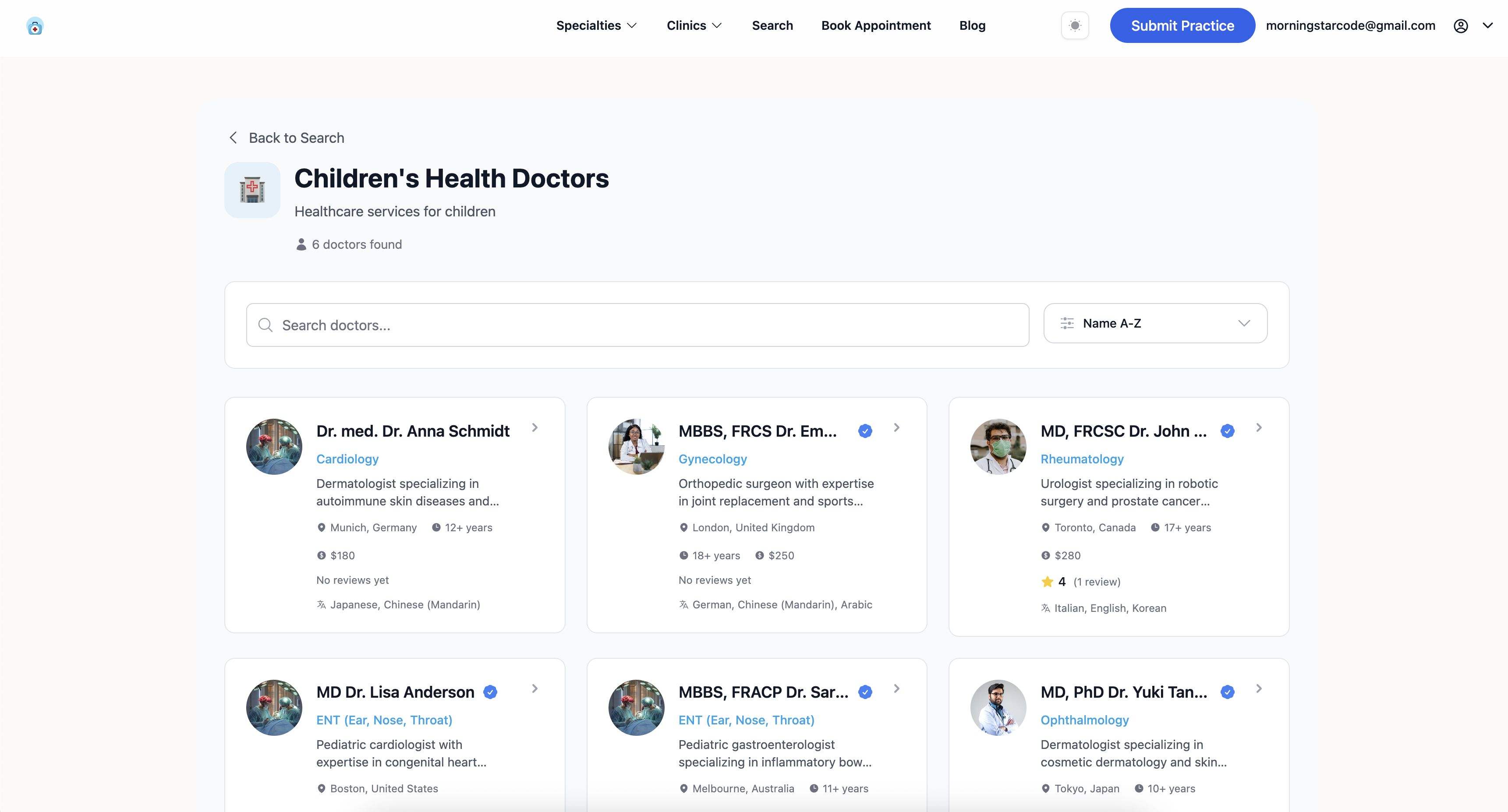Click the hospital building category icon
This screenshot has width=1508, height=812.
(x=252, y=190)
